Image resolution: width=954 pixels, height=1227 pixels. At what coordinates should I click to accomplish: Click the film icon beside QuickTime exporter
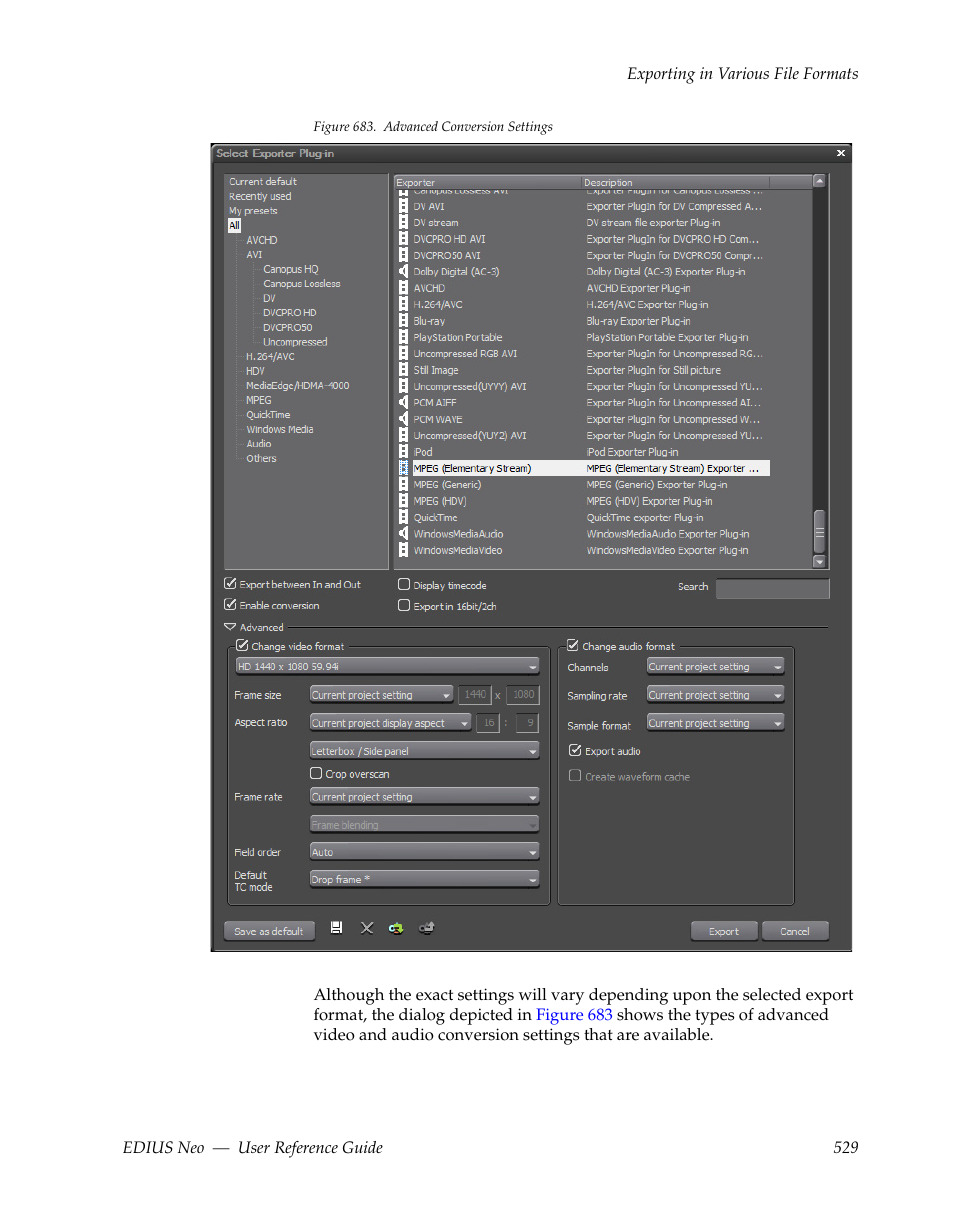click(x=403, y=518)
